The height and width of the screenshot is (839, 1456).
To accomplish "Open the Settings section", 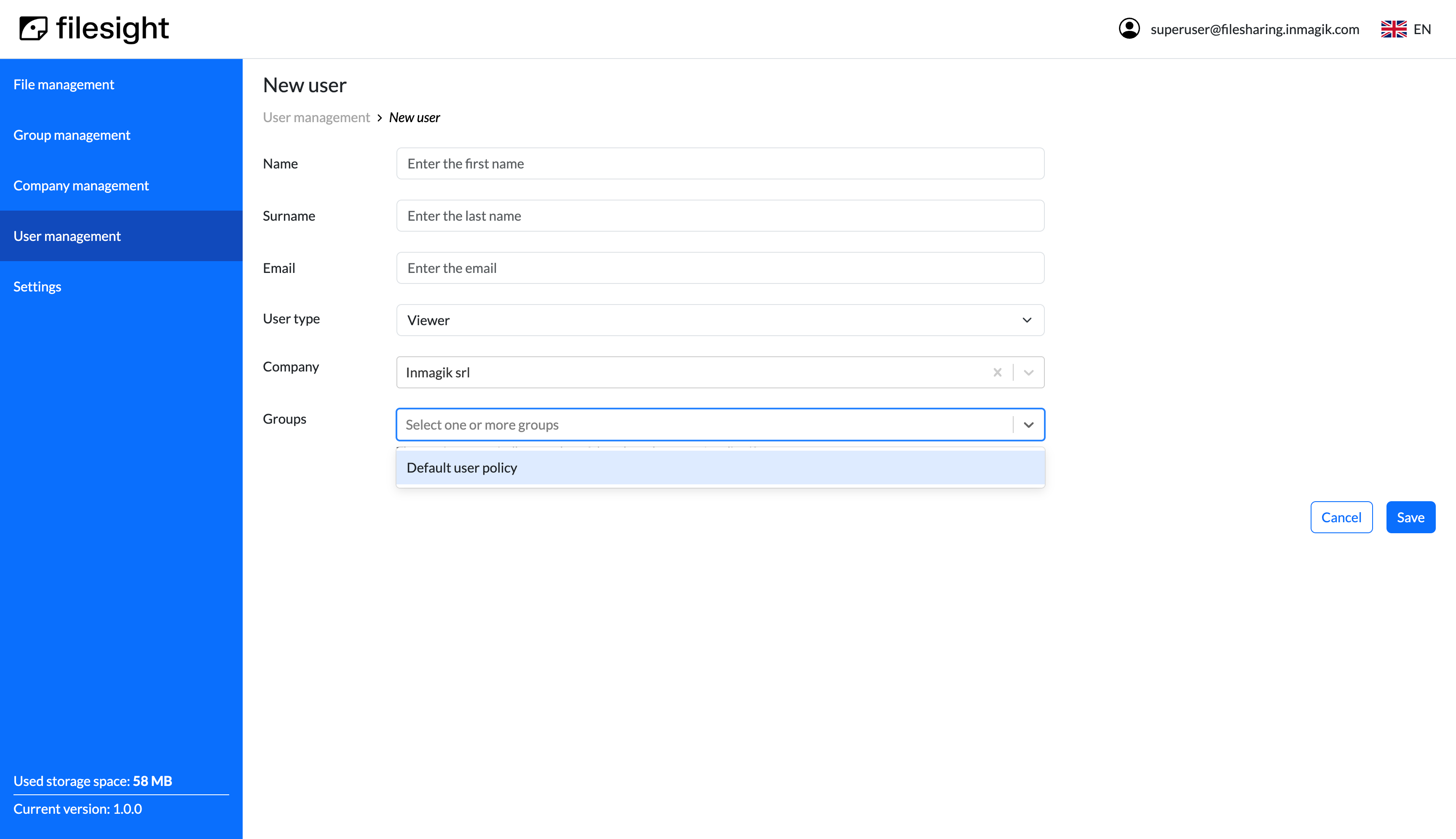I will coord(37,286).
